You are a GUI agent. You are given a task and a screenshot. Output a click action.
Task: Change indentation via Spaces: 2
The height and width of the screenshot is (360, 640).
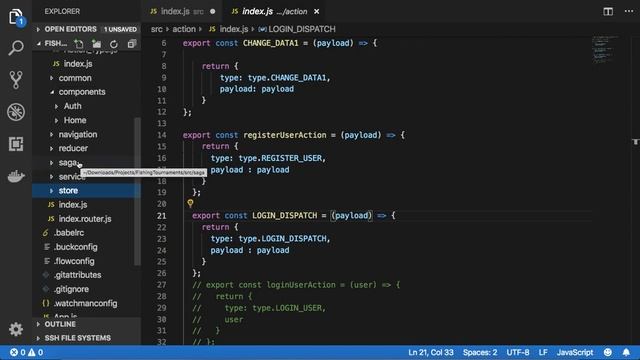pos(480,352)
